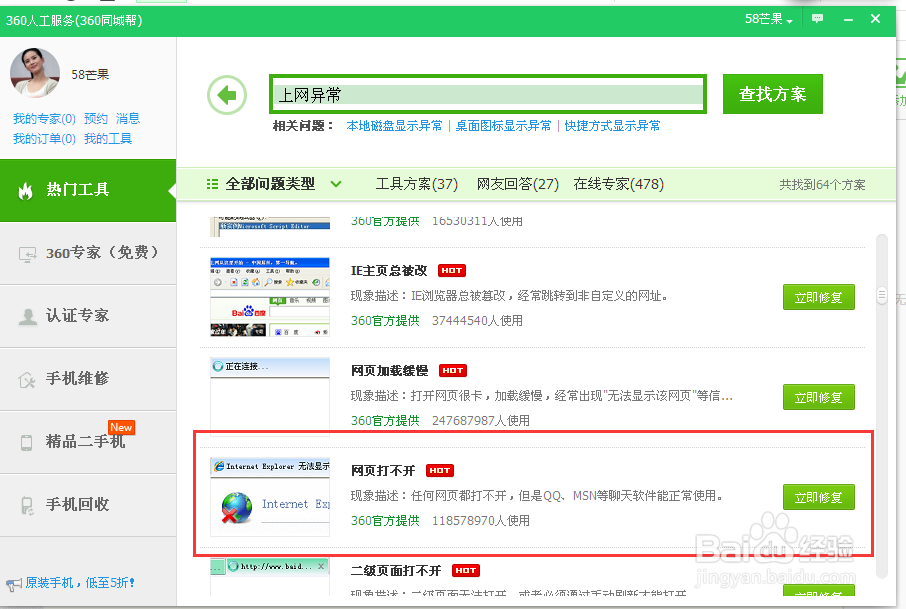This screenshot has height=609, width=906.
Task: Open the IE主页总被改 solution title
Action: [389, 270]
